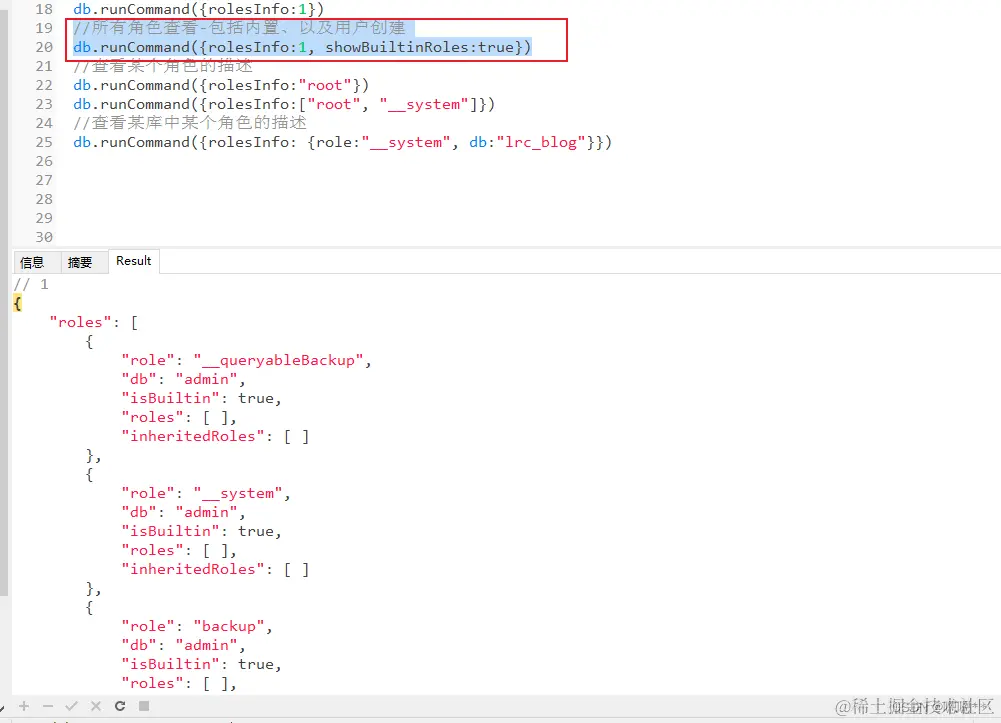This screenshot has width=1001, height=723.
Task: Click the delete record minus icon
Action: [48, 706]
